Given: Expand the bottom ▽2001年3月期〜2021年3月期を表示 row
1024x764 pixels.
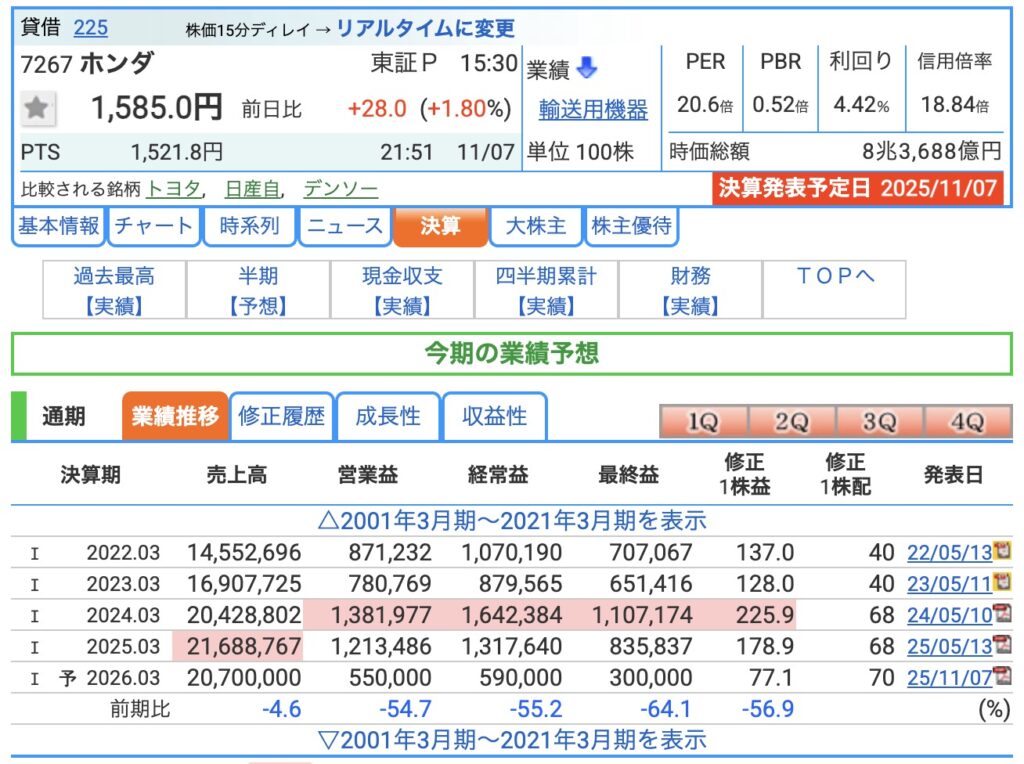Looking at the screenshot, I should click(511, 740).
